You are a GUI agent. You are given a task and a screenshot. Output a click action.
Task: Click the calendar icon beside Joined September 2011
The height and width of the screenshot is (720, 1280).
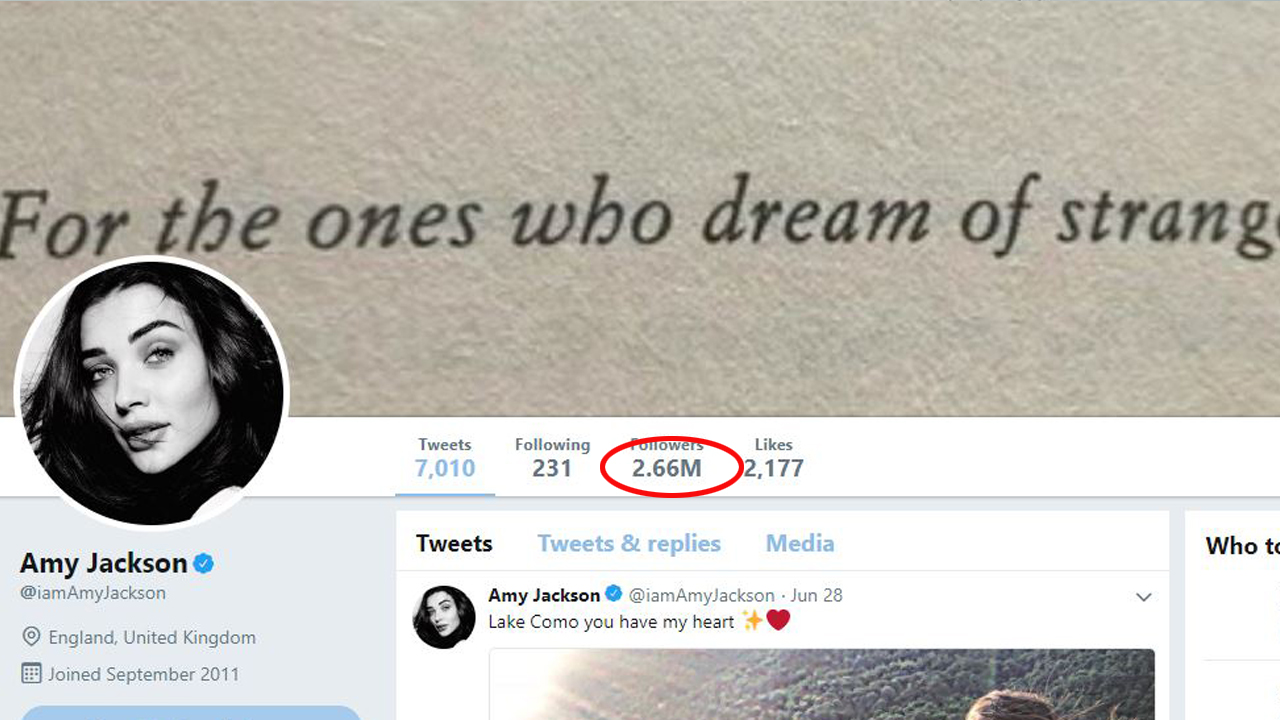(31, 673)
